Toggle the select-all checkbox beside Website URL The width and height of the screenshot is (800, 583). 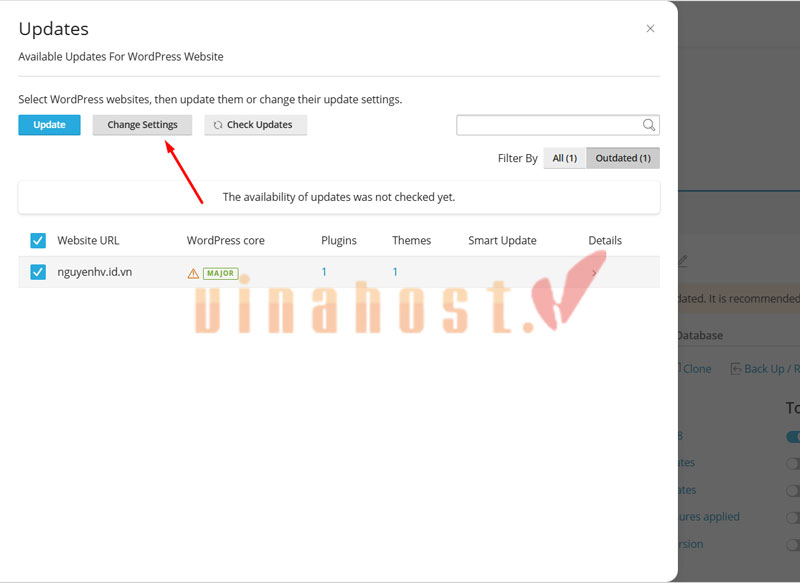38,240
